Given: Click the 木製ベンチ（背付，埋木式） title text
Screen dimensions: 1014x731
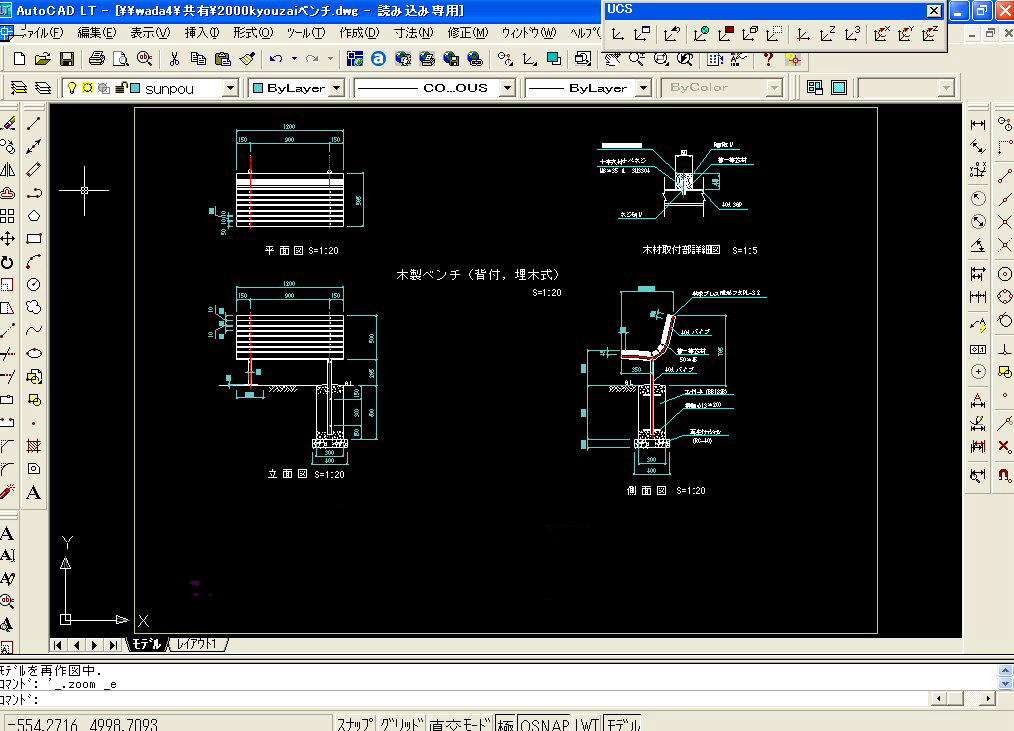Looking at the screenshot, I should pos(478,275).
